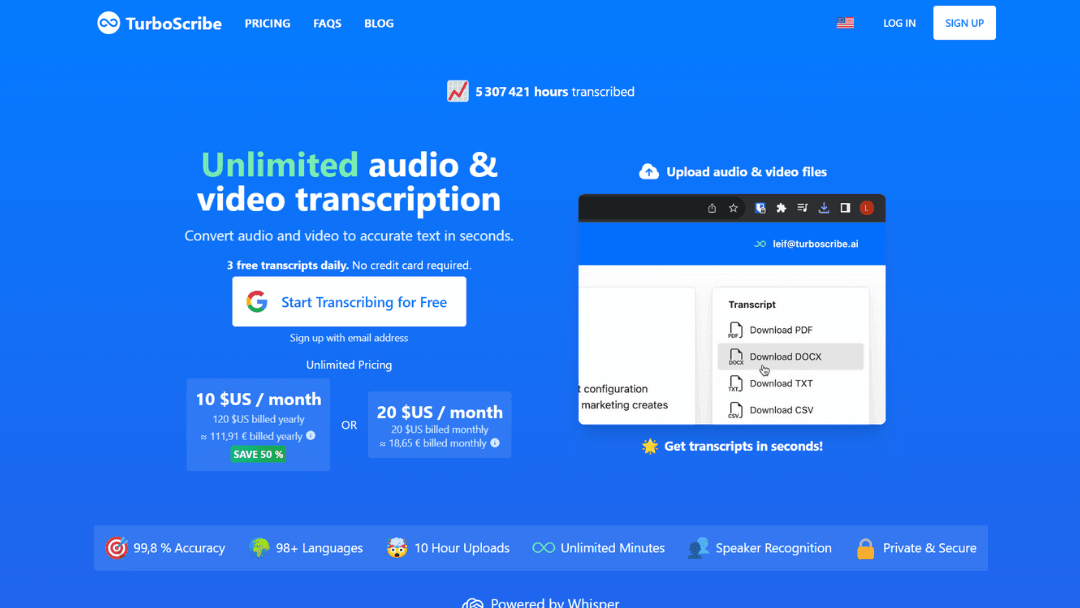The image size is (1080, 608).
Task: Click the info icon beside 18,65 € billed monthly
Action: pyautogui.click(x=495, y=443)
